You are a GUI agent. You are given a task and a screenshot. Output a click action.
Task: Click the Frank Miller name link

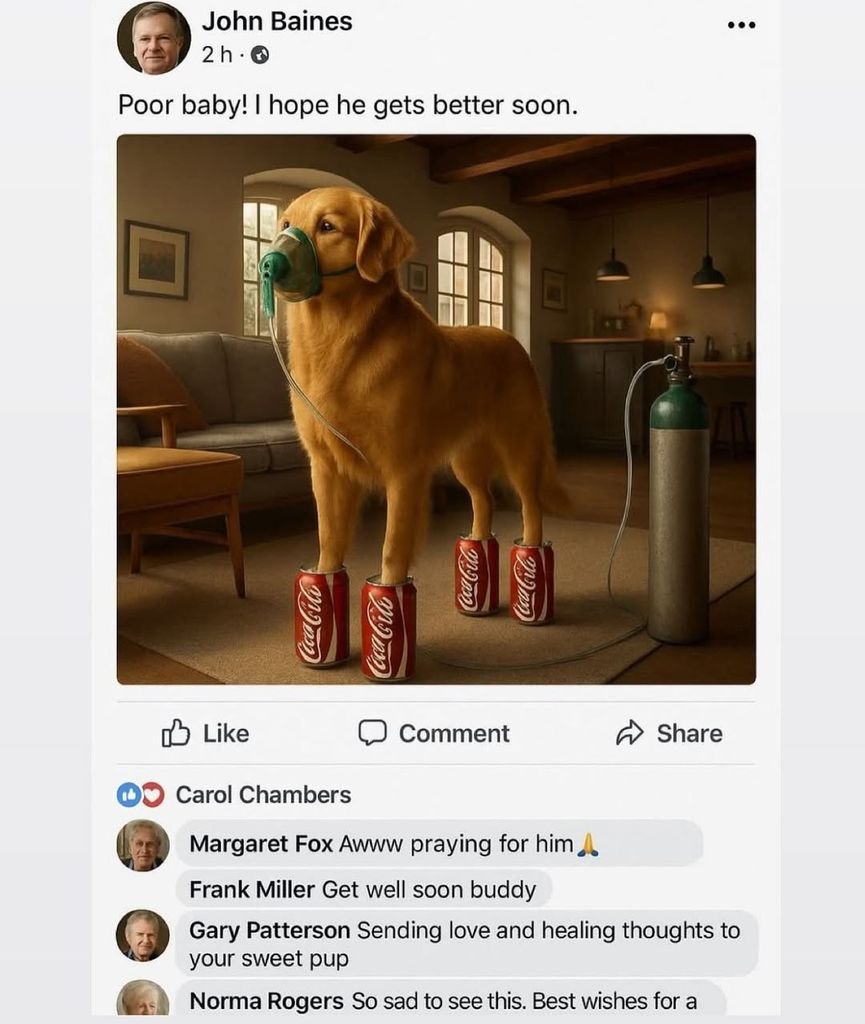point(252,890)
